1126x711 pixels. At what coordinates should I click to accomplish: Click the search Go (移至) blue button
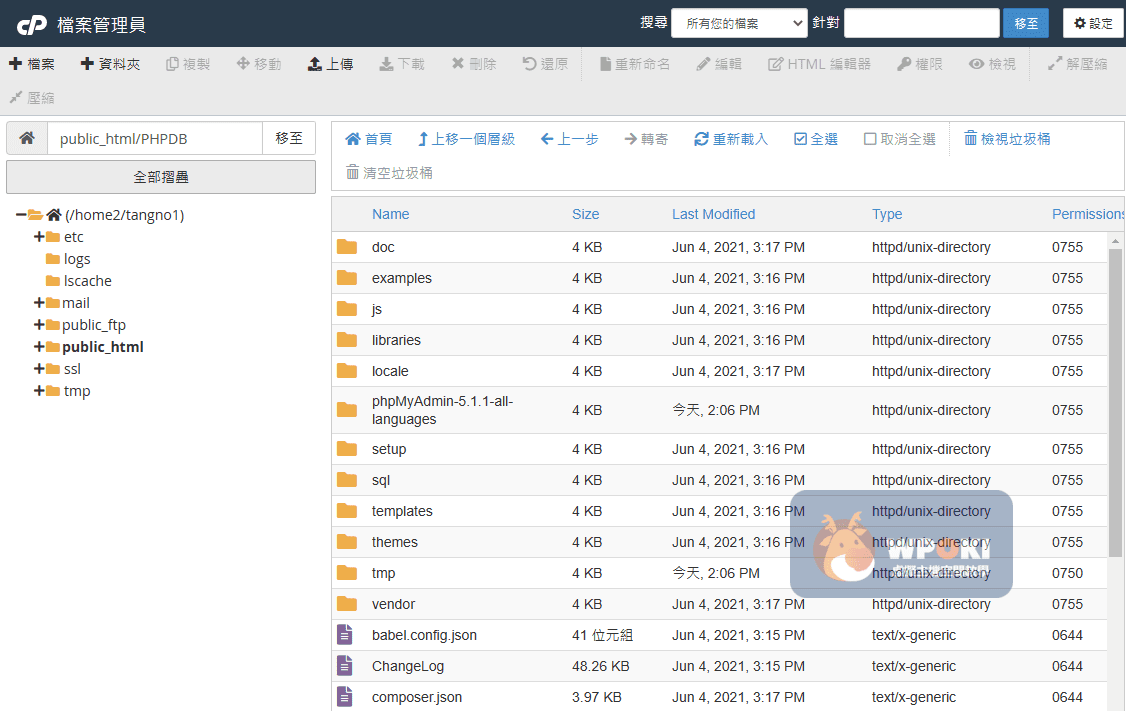coord(1026,23)
